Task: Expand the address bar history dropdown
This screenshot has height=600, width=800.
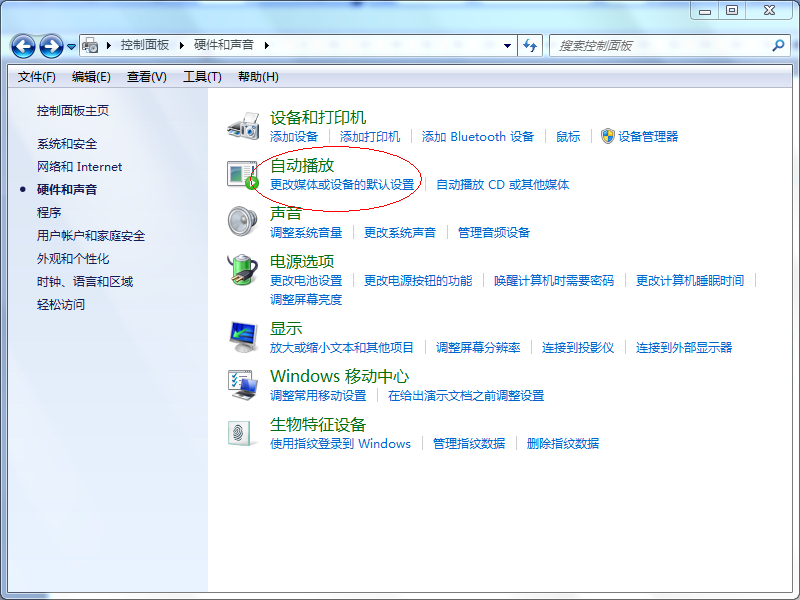Action: (x=508, y=46)
